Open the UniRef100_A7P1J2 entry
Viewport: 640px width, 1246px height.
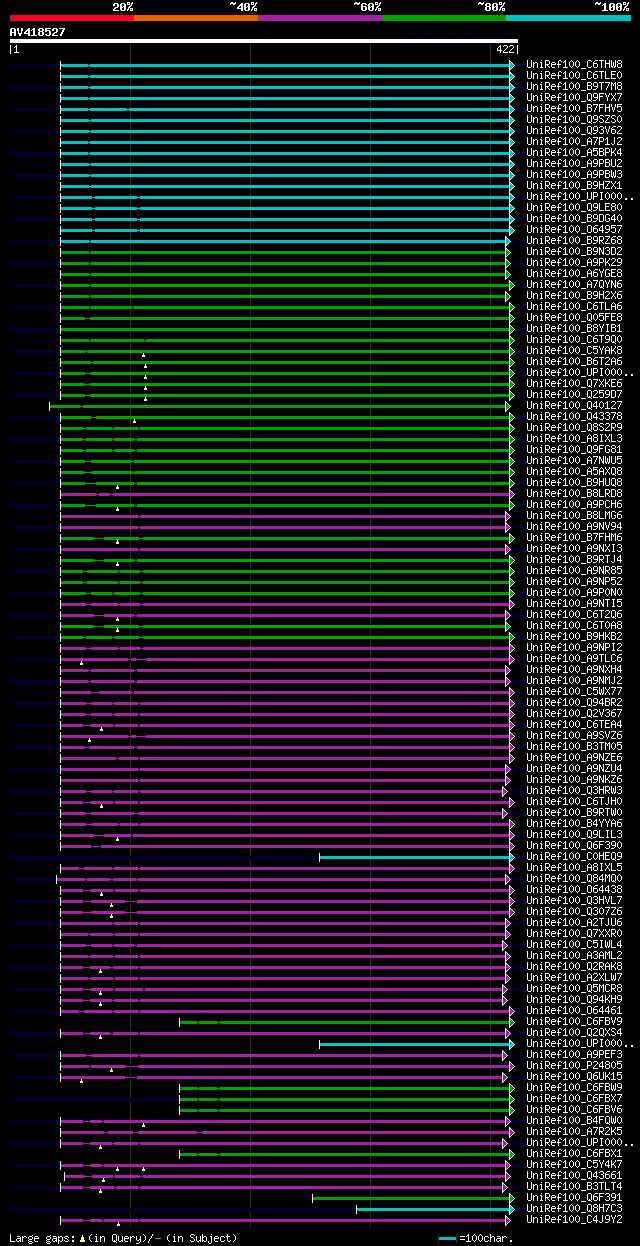574,141
